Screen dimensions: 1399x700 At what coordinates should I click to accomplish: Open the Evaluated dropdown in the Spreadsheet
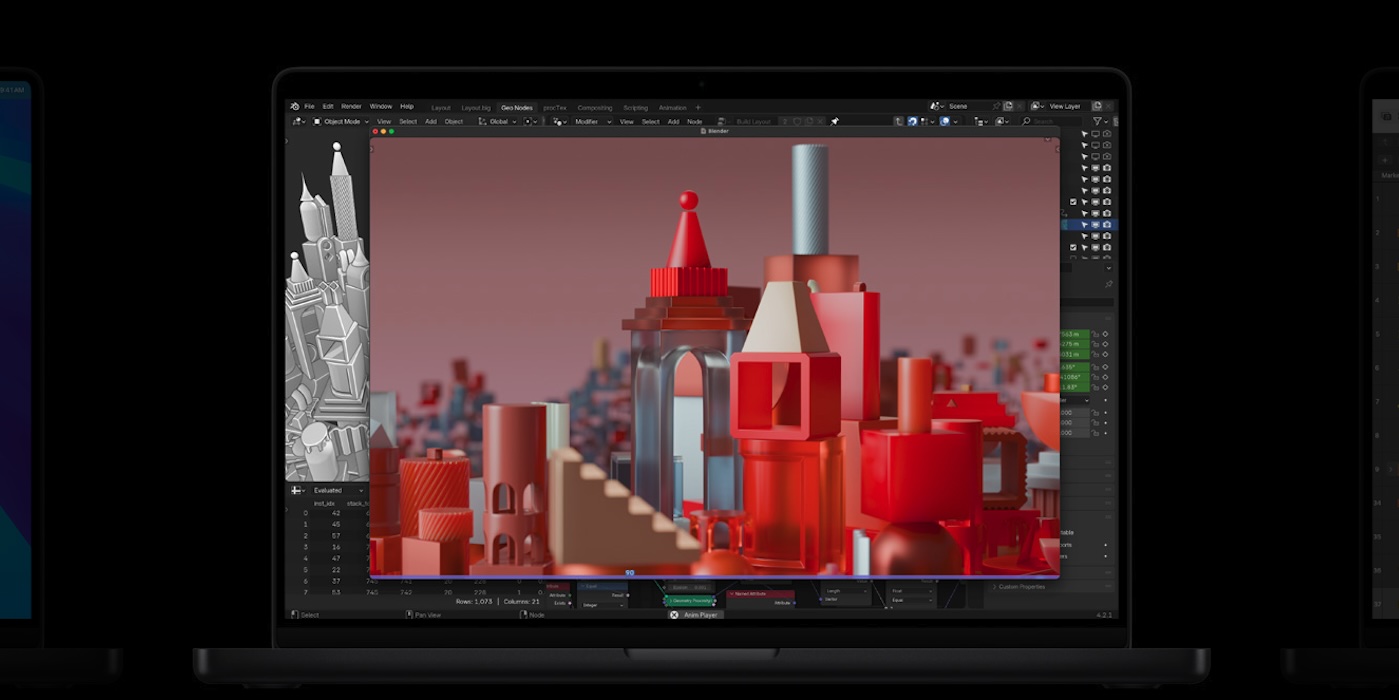[330, 490]
